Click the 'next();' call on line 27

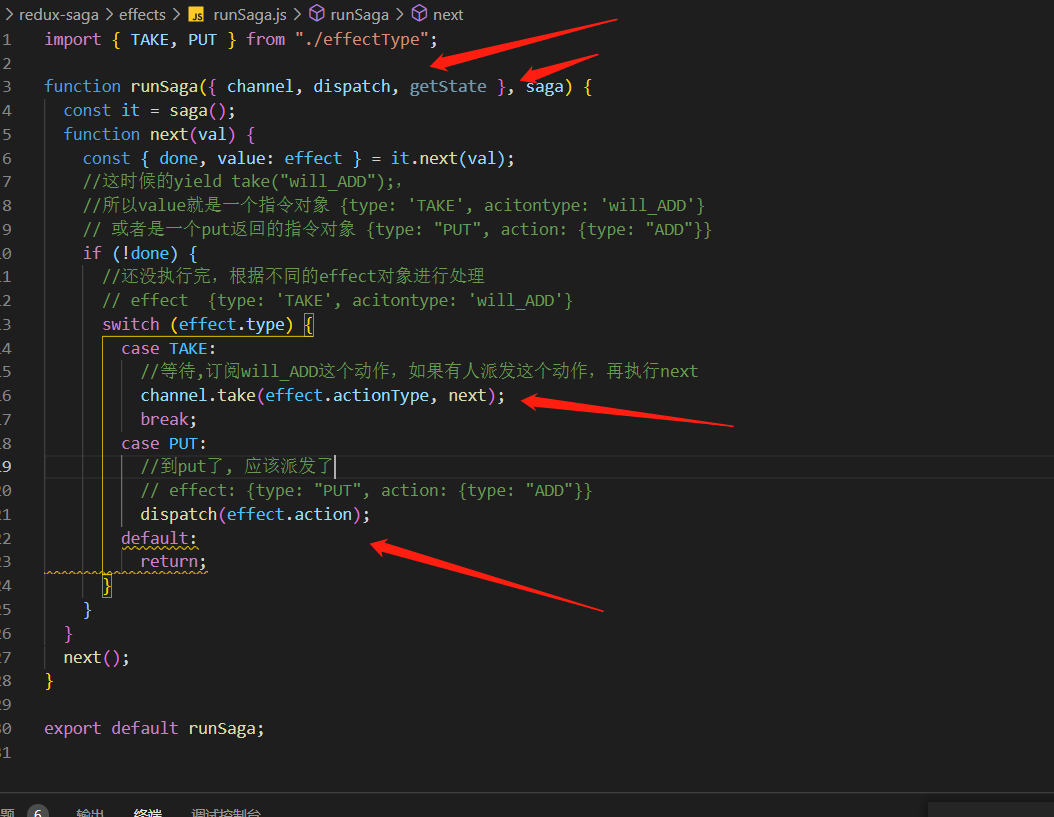[x=96, y=658]
